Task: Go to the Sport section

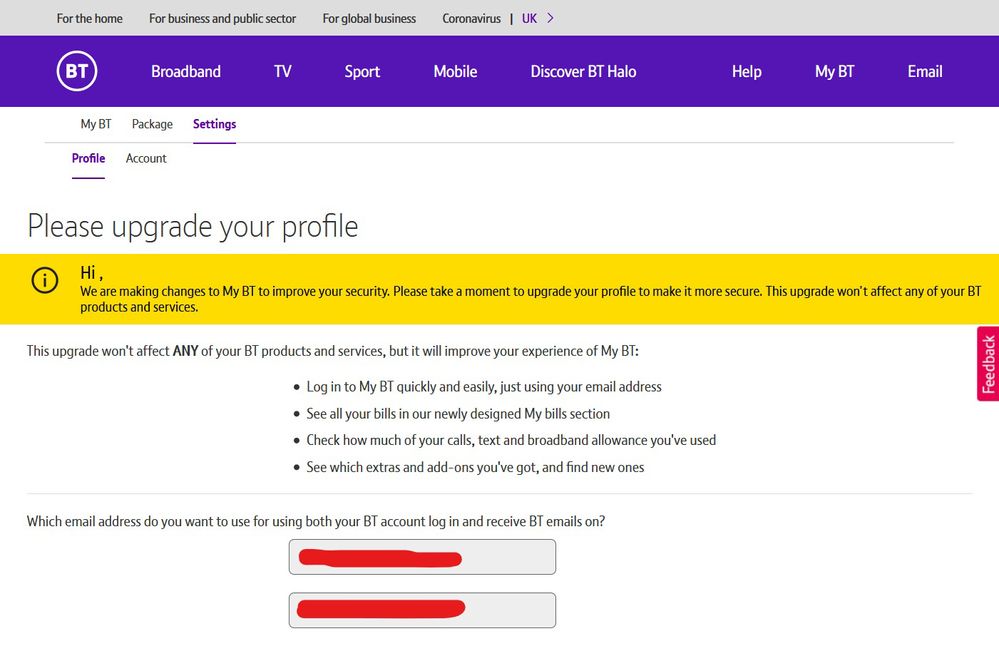Action: click(362, 71)
